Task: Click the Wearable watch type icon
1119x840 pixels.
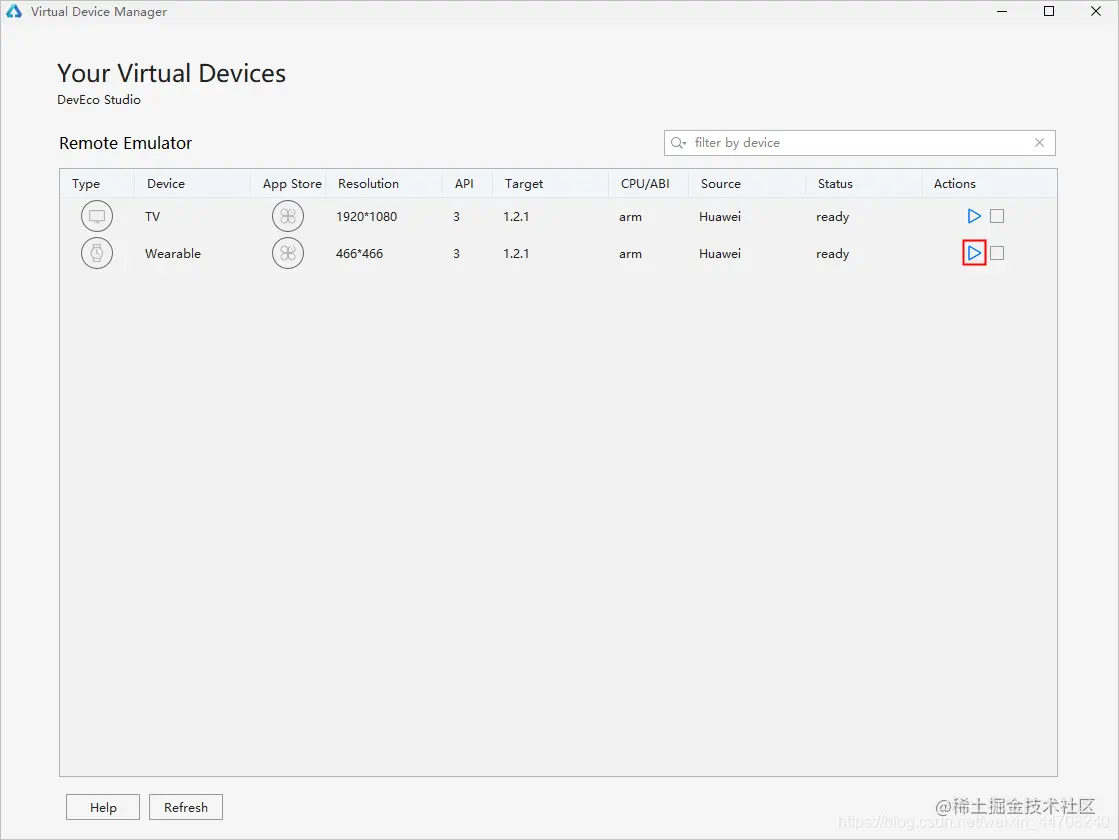Action: coord(96,253)
